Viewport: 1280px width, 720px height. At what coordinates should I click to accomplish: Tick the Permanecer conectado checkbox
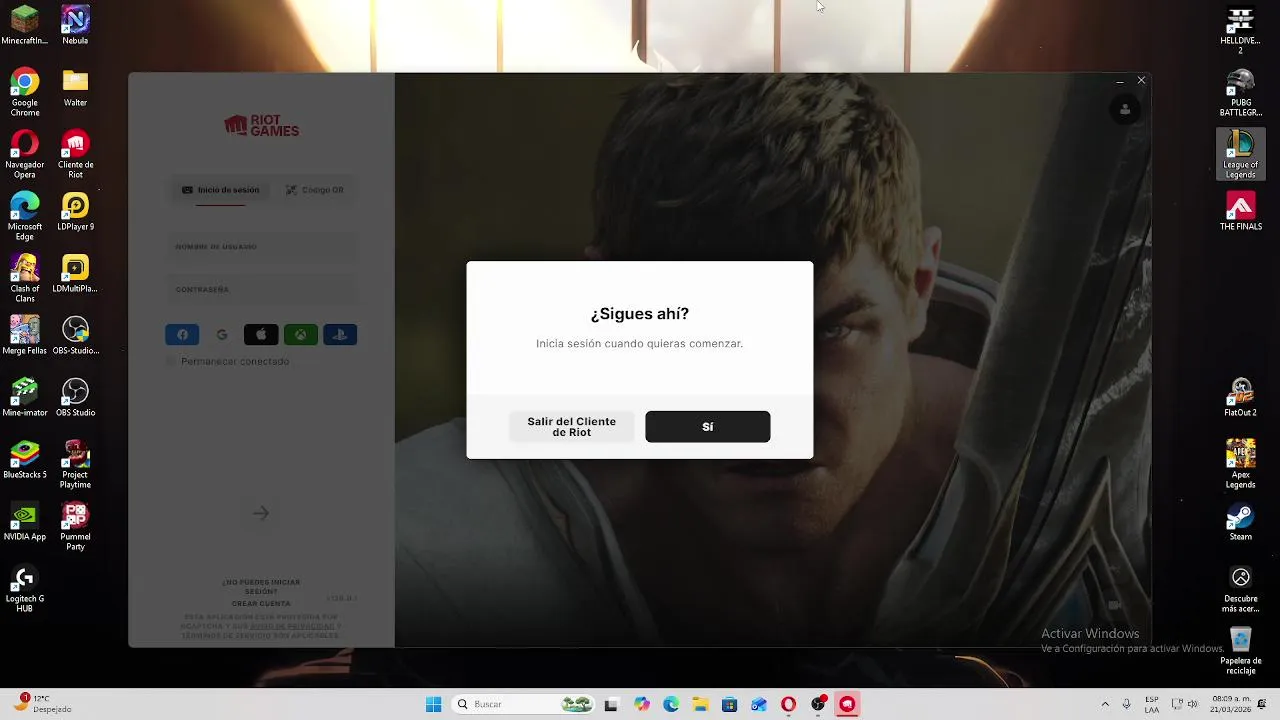[171, 361]
